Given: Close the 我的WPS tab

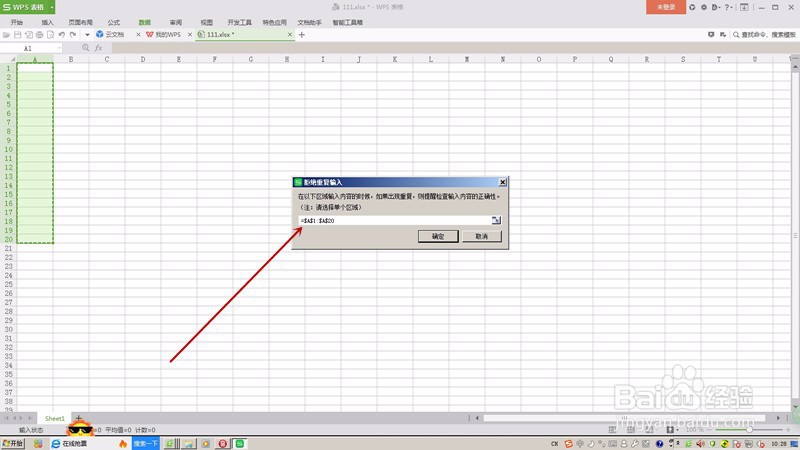Looking at the screenshot, I should 190,35.
